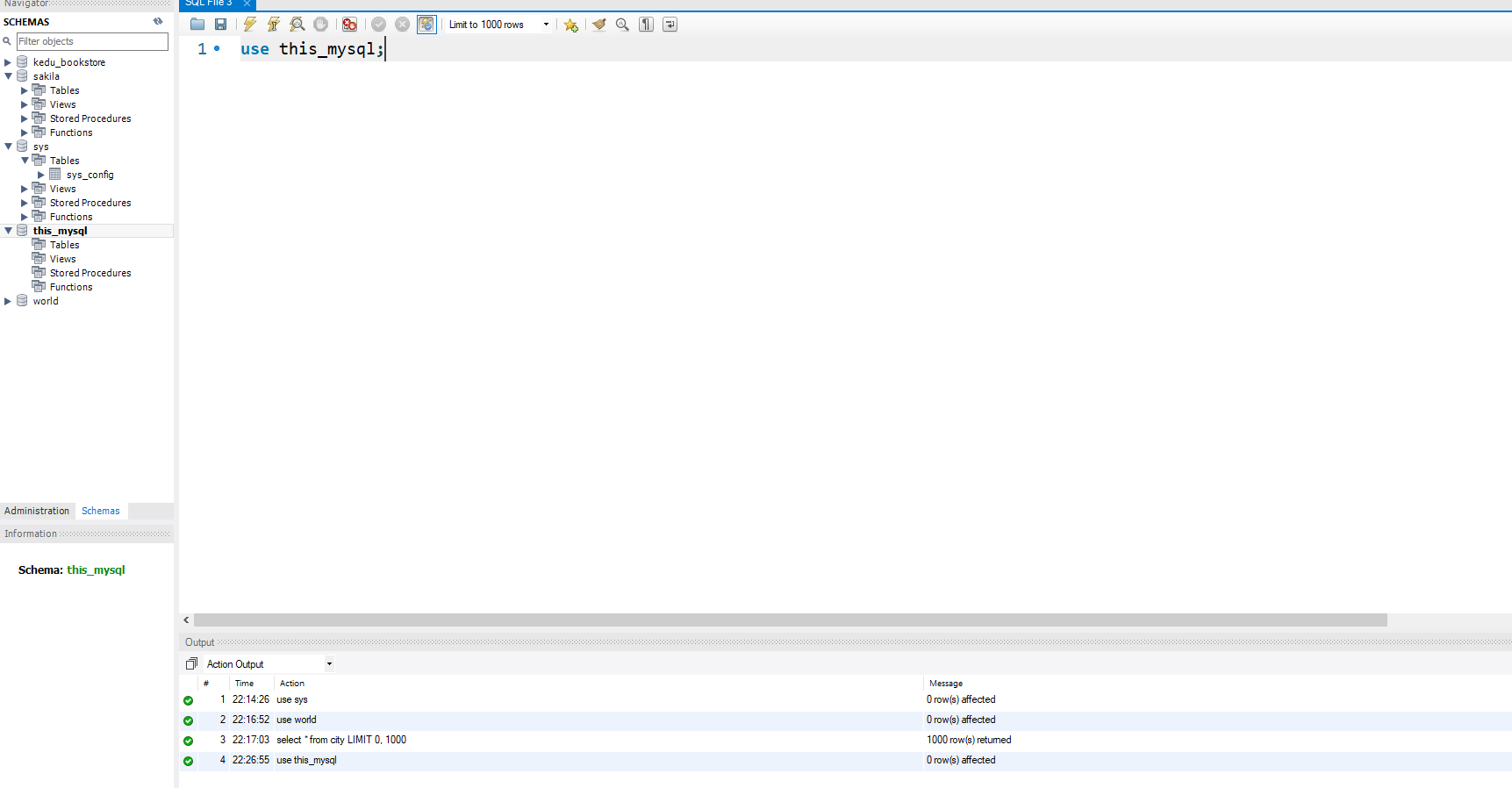Commit the transaction with the checkmark icon

pyautogui.click(x=379, y=25)
